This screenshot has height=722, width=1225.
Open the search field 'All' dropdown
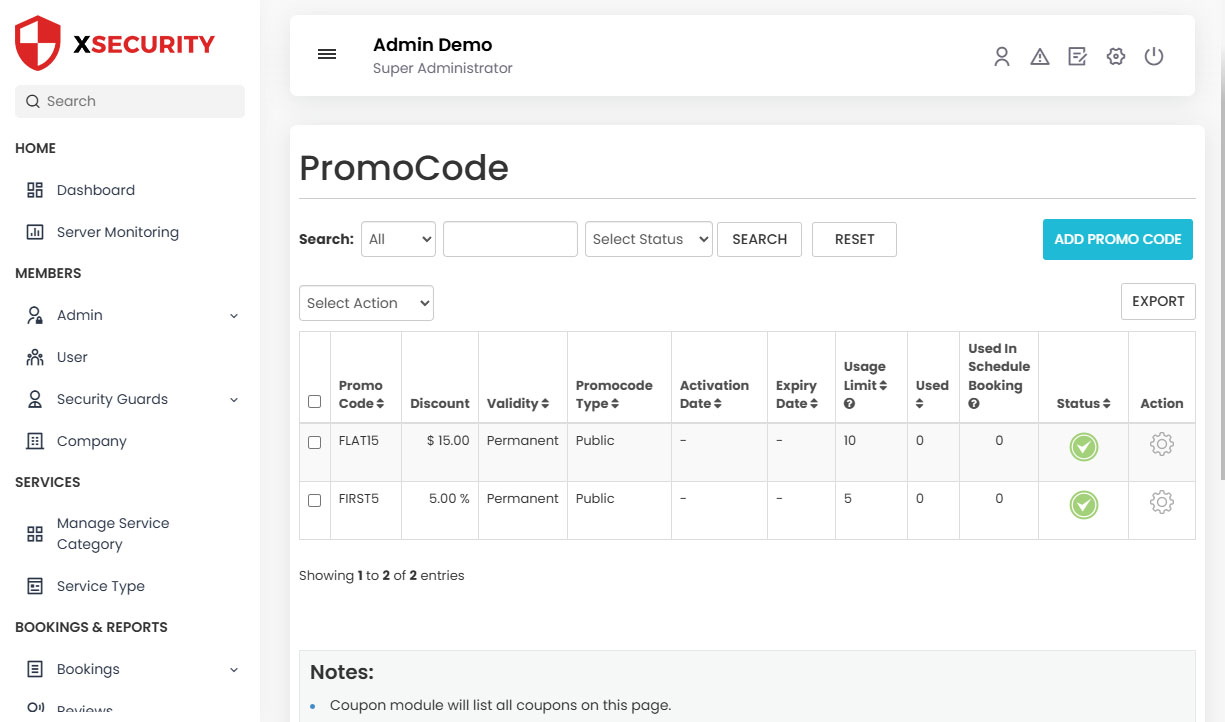398,239
